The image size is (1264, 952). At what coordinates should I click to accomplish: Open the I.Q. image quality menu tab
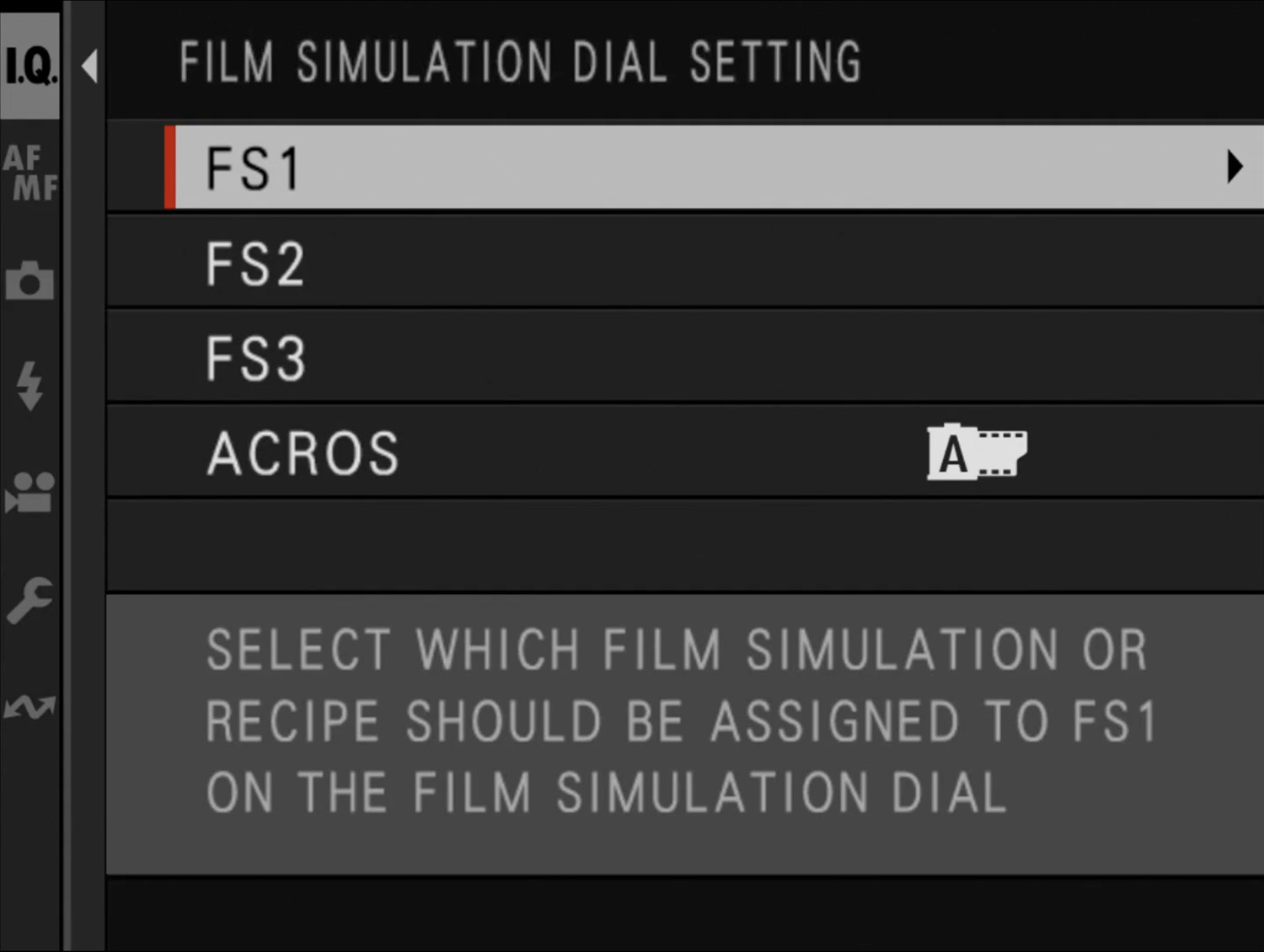(30, 63)
